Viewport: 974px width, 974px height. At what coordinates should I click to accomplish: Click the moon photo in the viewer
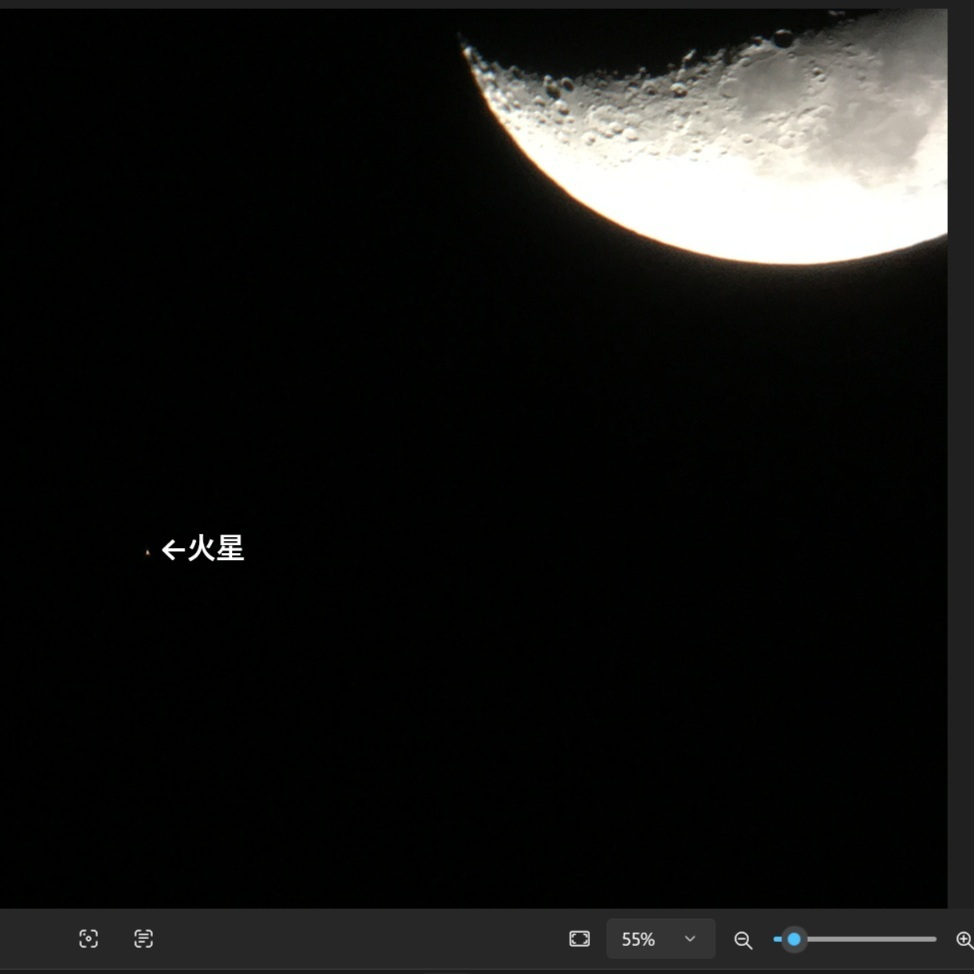[473, 458]
